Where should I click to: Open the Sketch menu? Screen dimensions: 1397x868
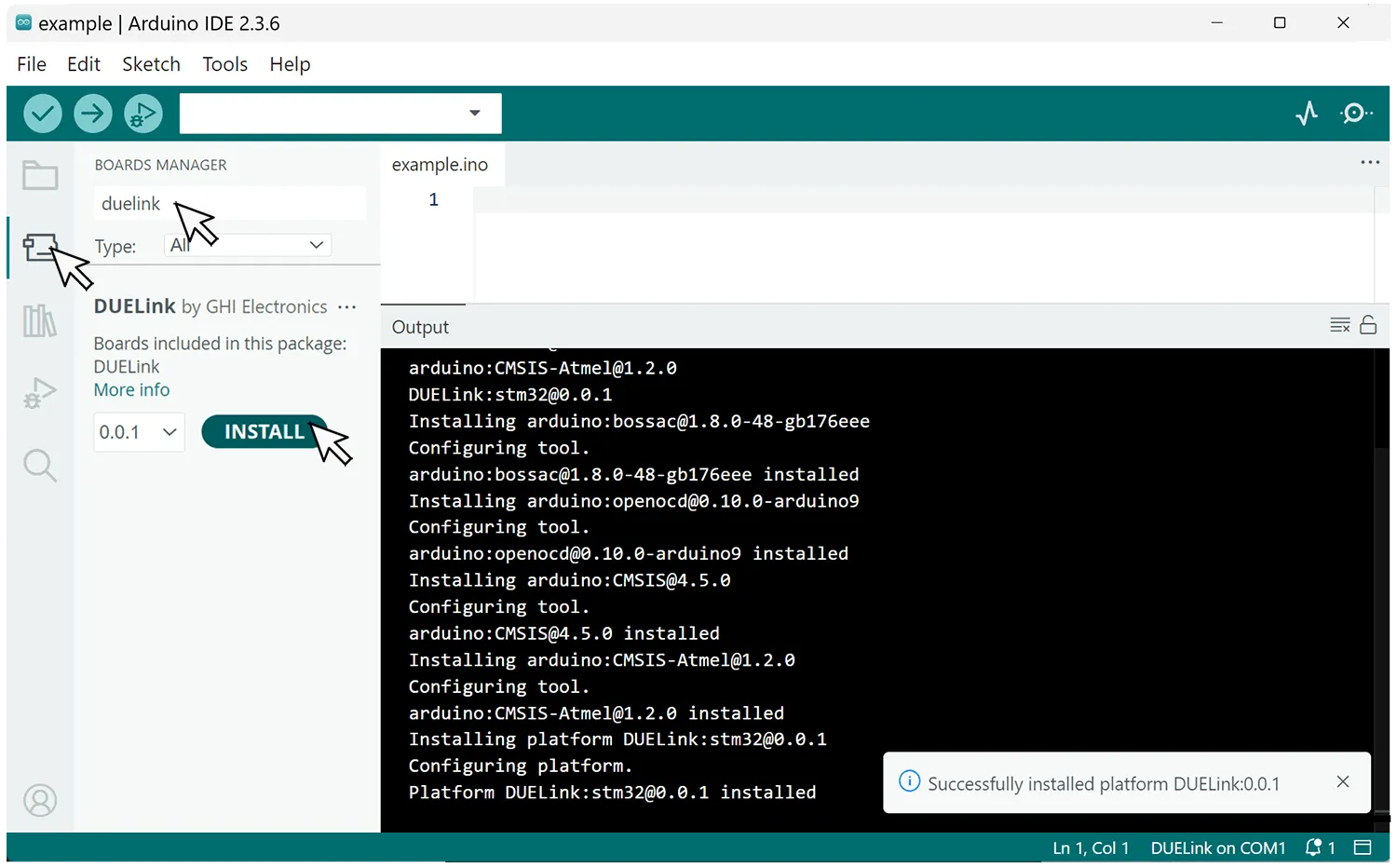click(x=151, y=64)
